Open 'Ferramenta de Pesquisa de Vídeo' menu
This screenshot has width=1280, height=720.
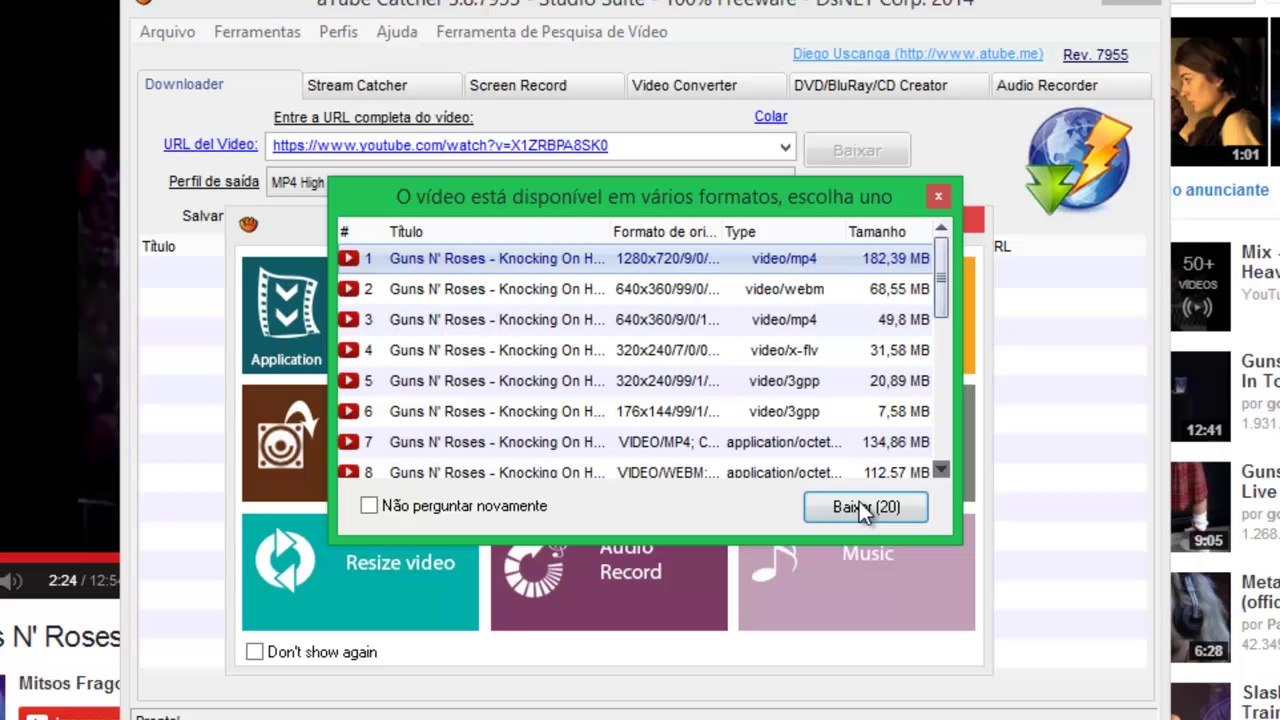(x=552, y=32)
